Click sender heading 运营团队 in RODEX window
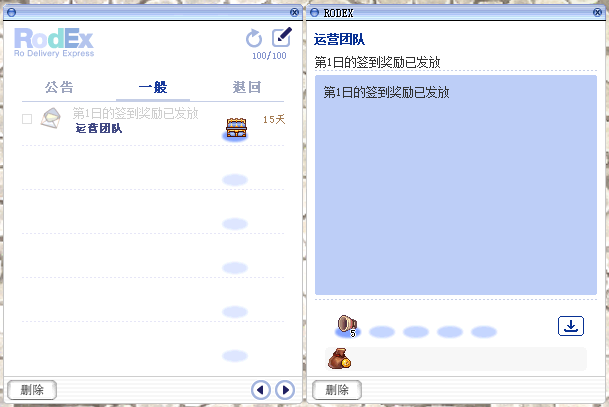The width and height of the screenshot is (609, 407). [x=339, y=39]
